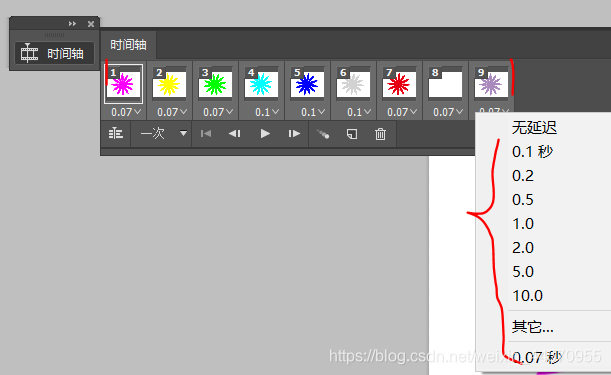Open frame 5 delay dropdown
This screenshot has width=611, height=375.
click(313, 112)
